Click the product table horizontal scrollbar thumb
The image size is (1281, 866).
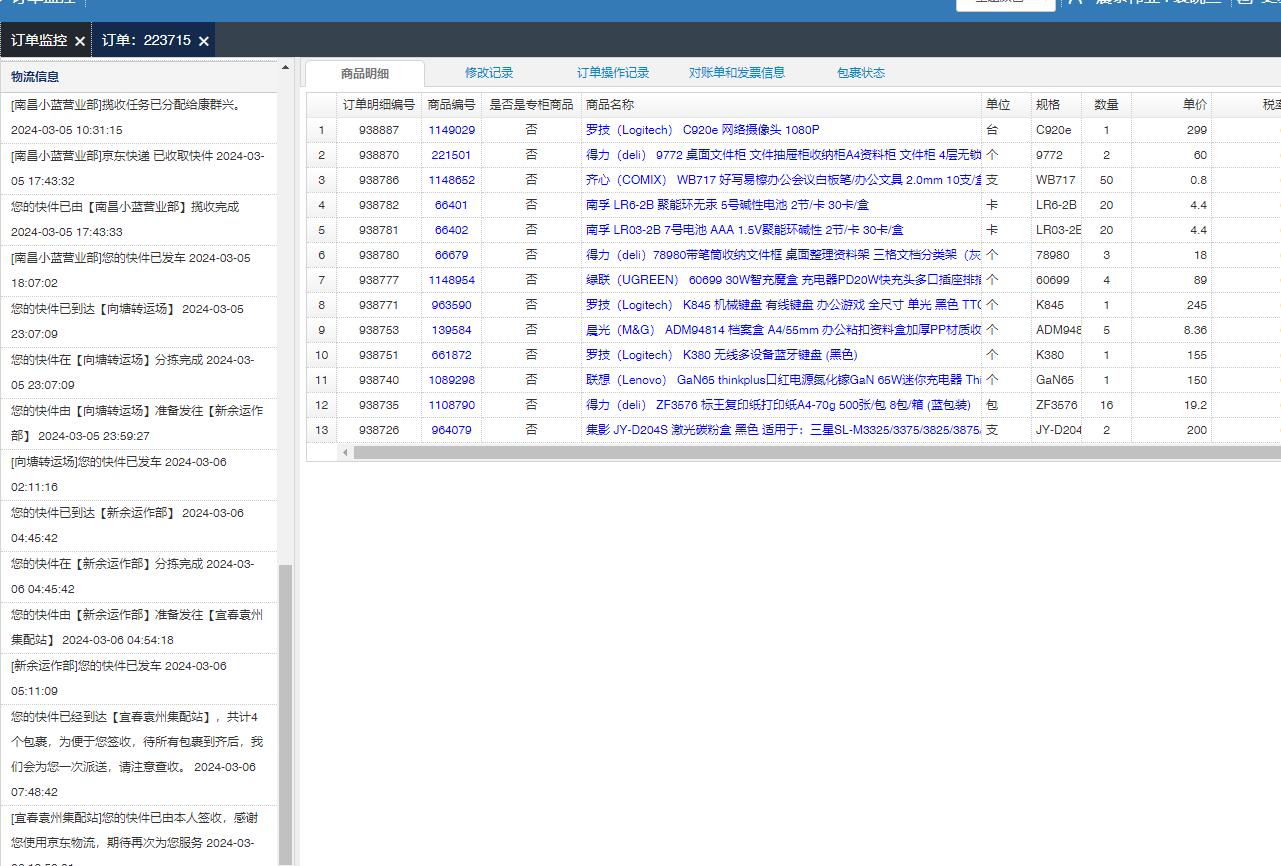click(817, 453)
